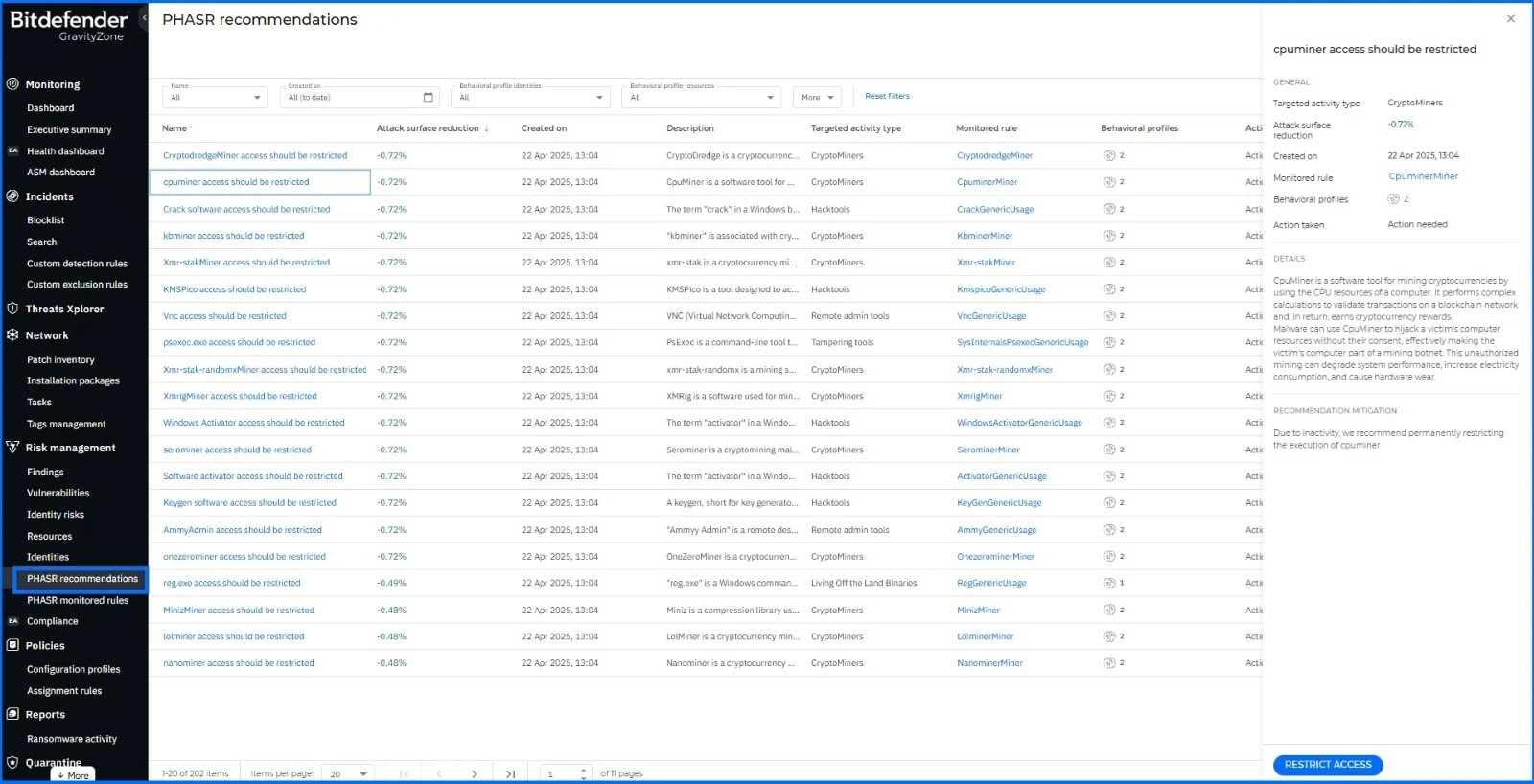Click behavioral profiles icon in details panel

pyautogui.click(x=1393, y=199)
